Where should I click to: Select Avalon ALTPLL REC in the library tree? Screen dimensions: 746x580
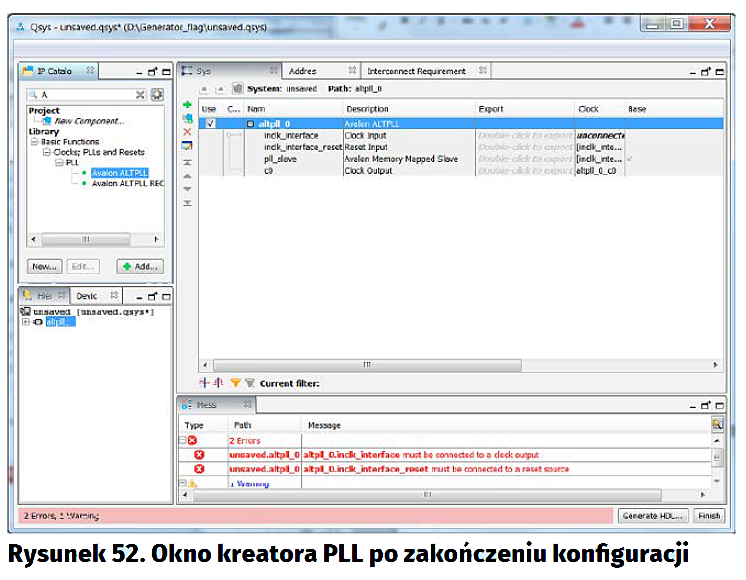click(x=127, y=183)
